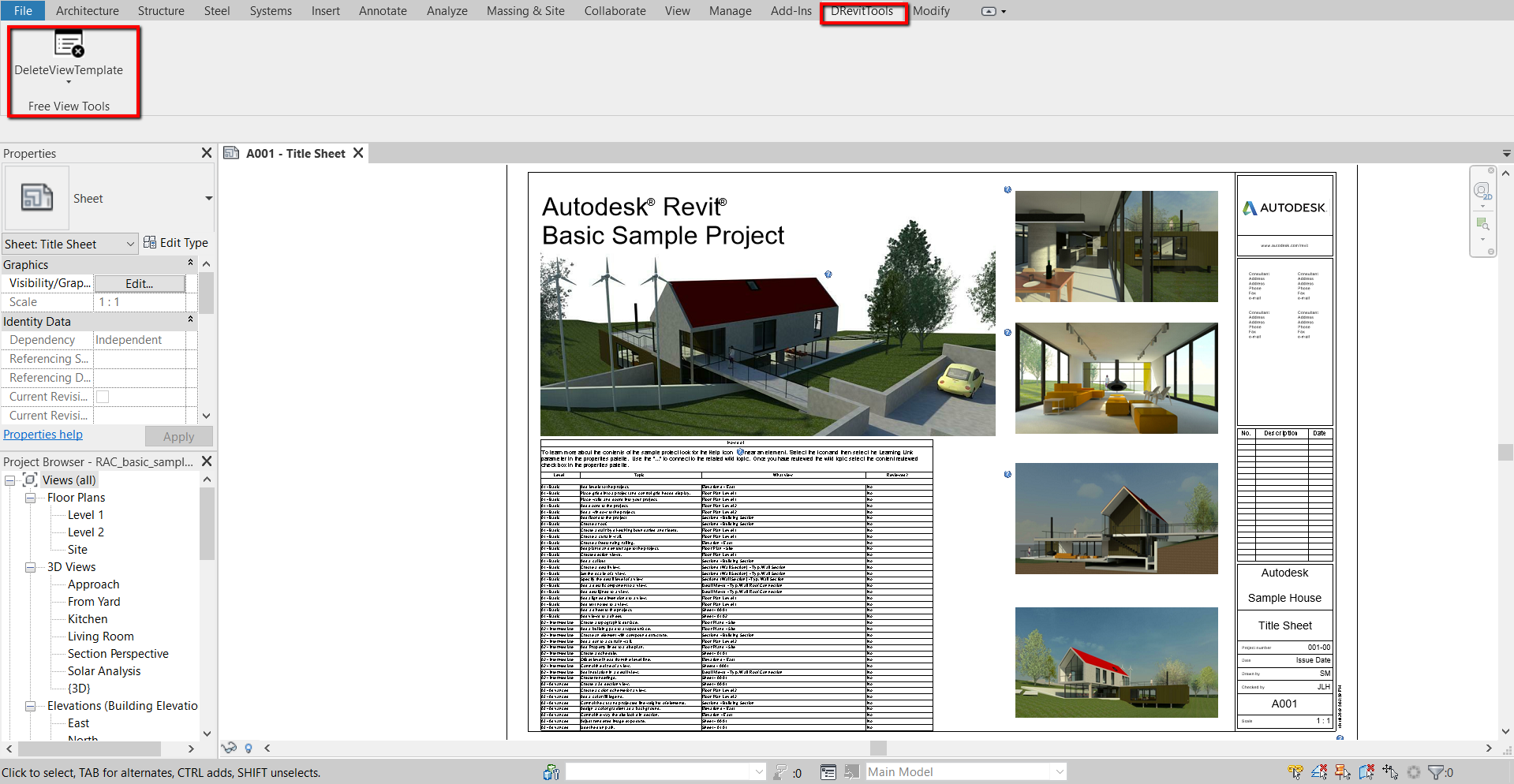This screenshot has width=1514, height=784.
Task: Click the blue pin icon below Project Browser
Action: click(249, 749)
